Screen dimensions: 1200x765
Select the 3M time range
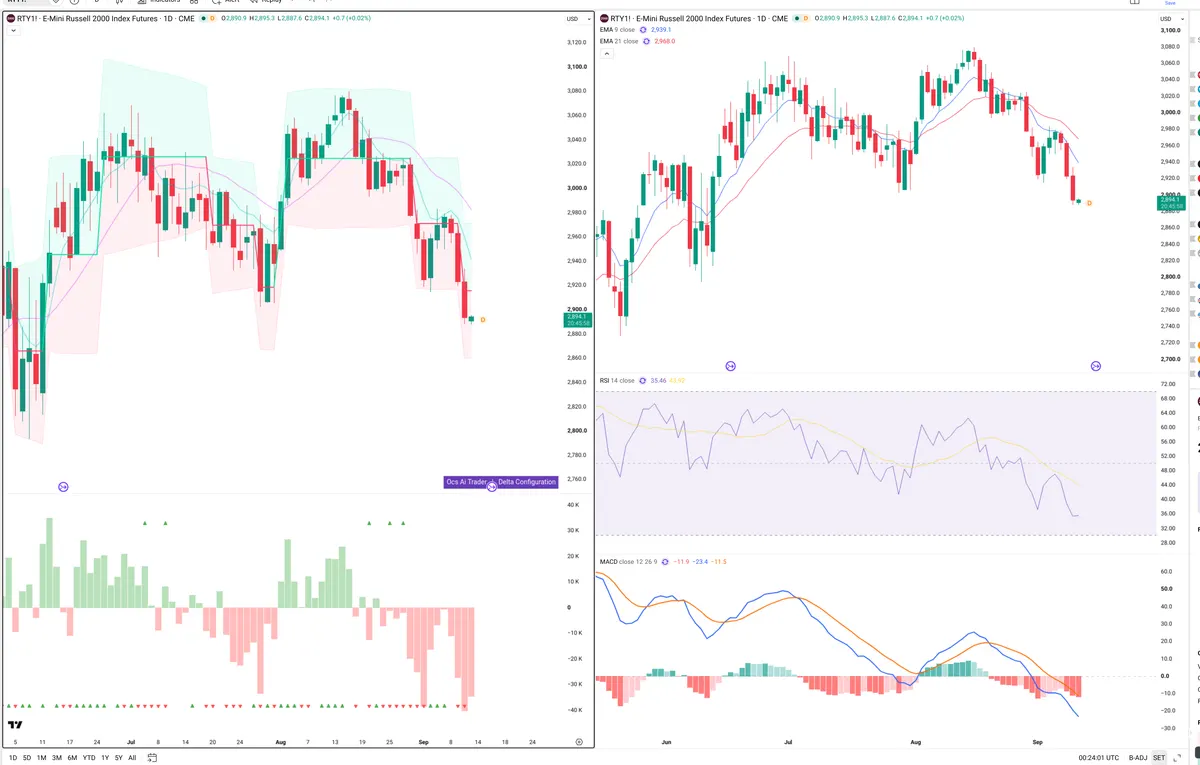click(x=57, y=758)
